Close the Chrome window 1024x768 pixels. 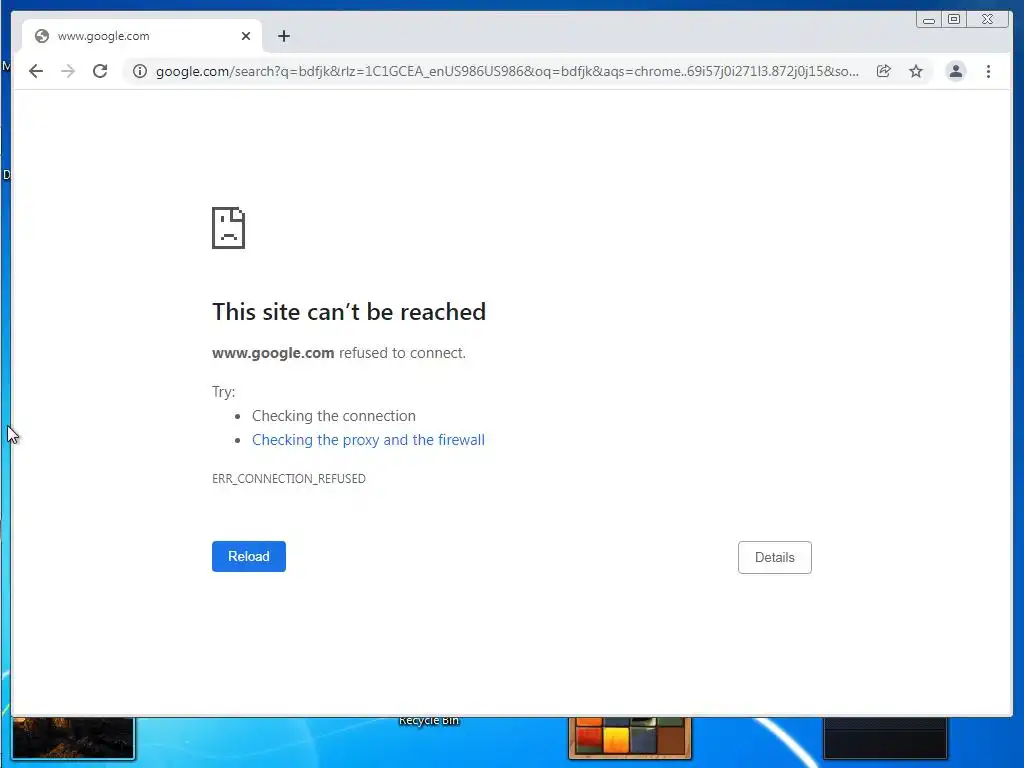pos(988,20)
